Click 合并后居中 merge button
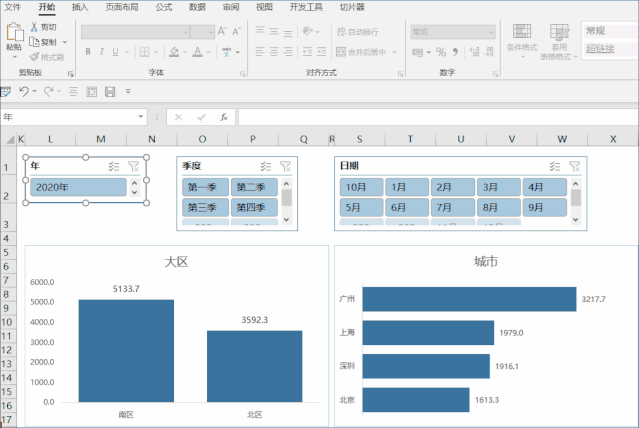Image resolution: width=639 pixels, height=428 pixels. [361, 52]
